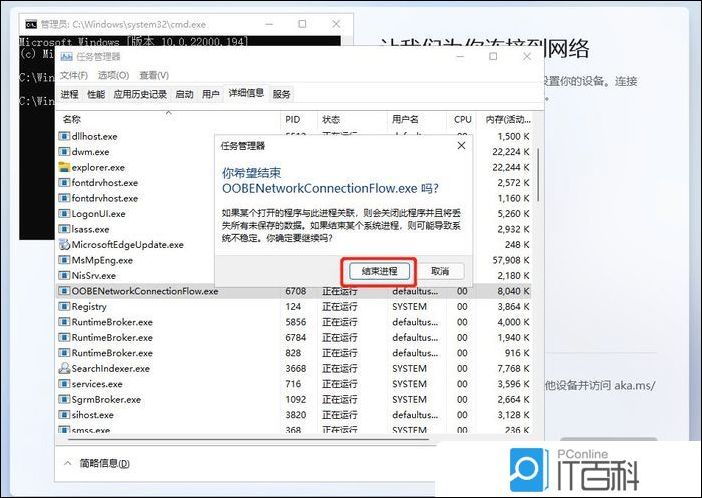
Task: Click the LogonUI.exe process icon
Action: 64,214
